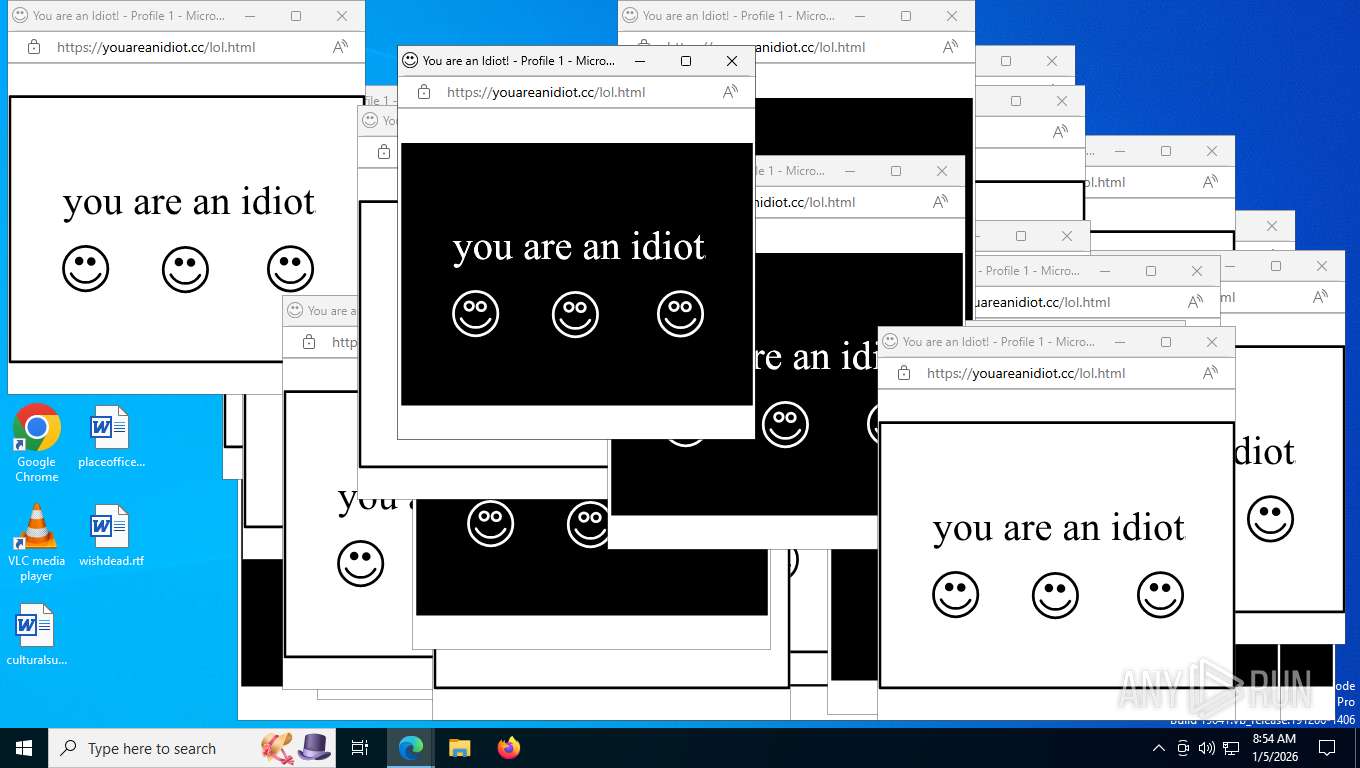
Task: Minimize the top-left idiot window
Action: point(250,16)
